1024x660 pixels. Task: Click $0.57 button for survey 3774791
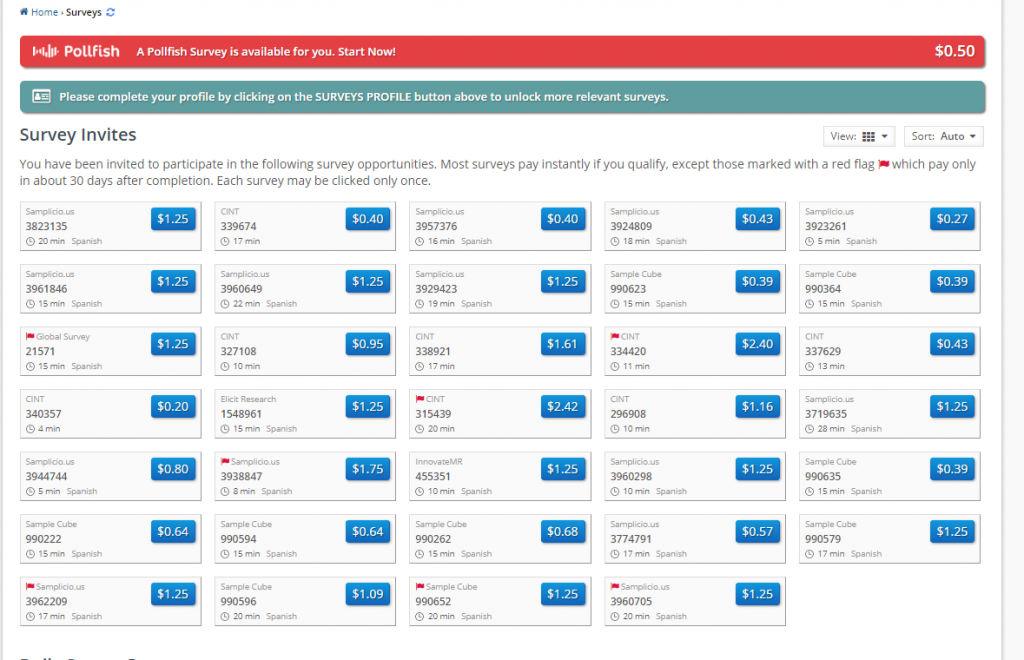click(758, 531)
